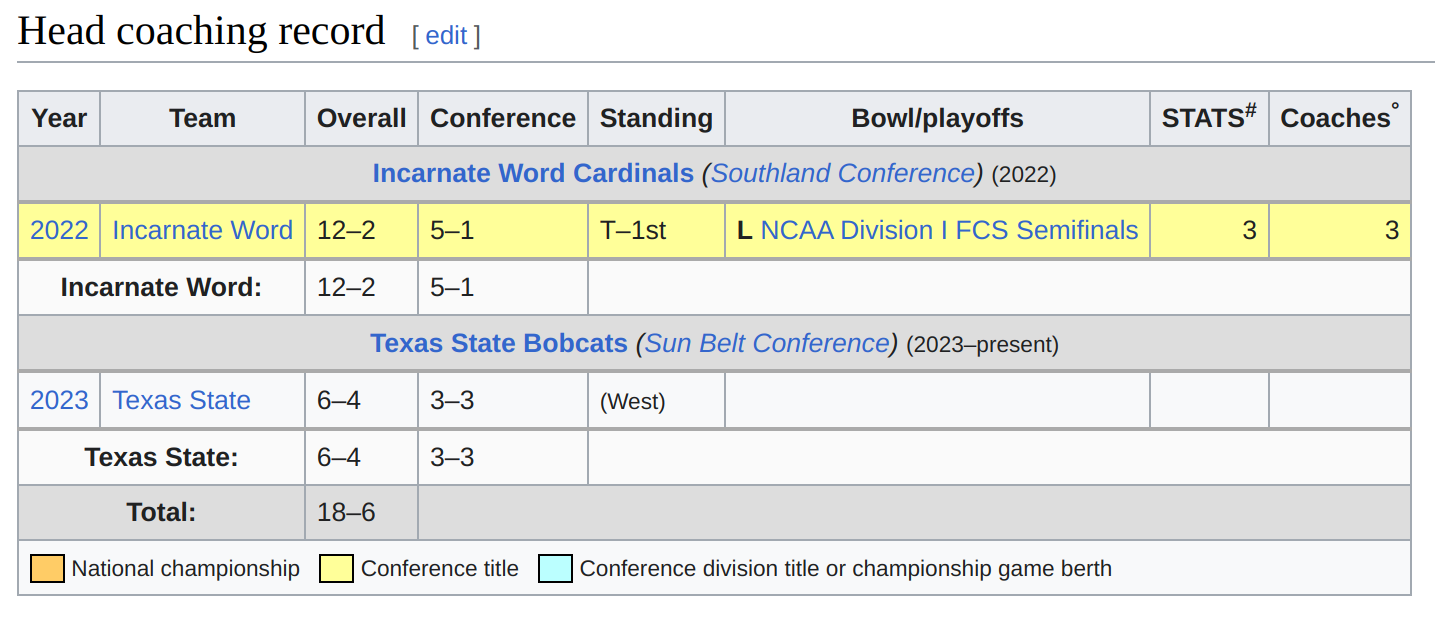This screenshot has height=621, width=1435.
Task: Click the 2023 season year link
Action: (x=59, y=400)
